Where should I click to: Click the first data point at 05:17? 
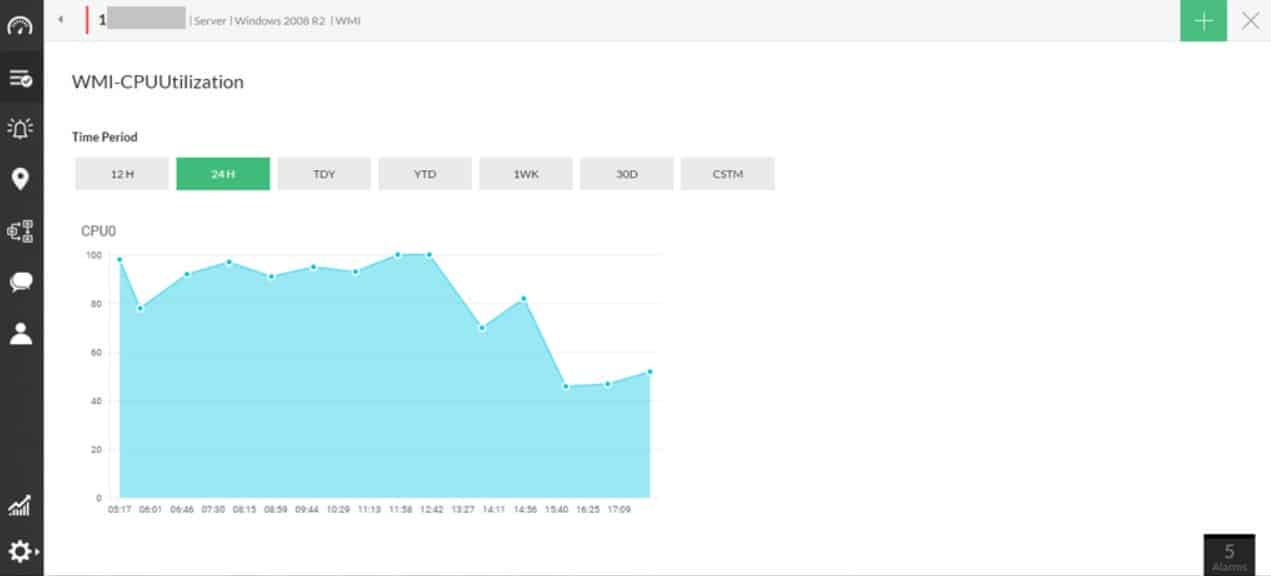119,260
